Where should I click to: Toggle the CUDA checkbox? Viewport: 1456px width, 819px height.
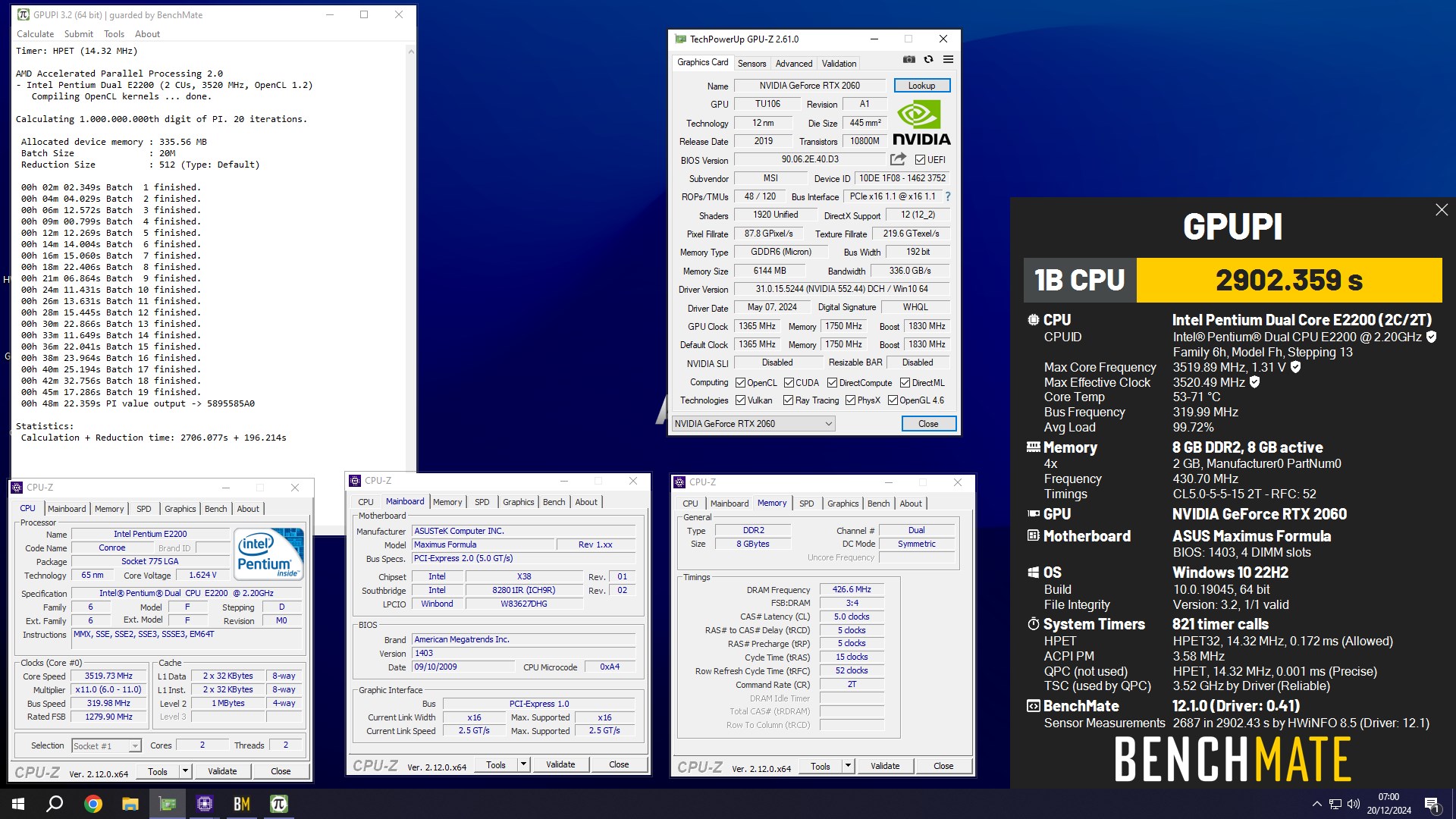(x=789, y=383)
